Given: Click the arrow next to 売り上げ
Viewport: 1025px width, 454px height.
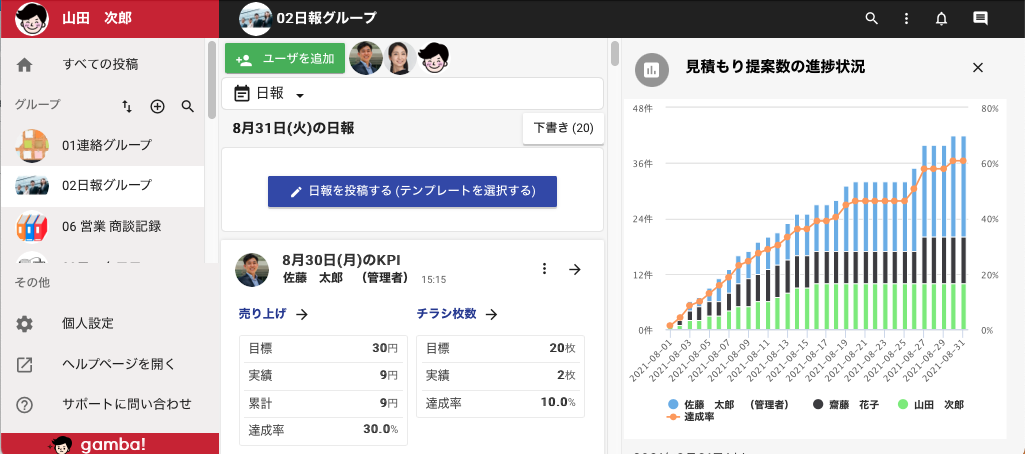Looking at the screenshot, I should (x=301, y=314).
